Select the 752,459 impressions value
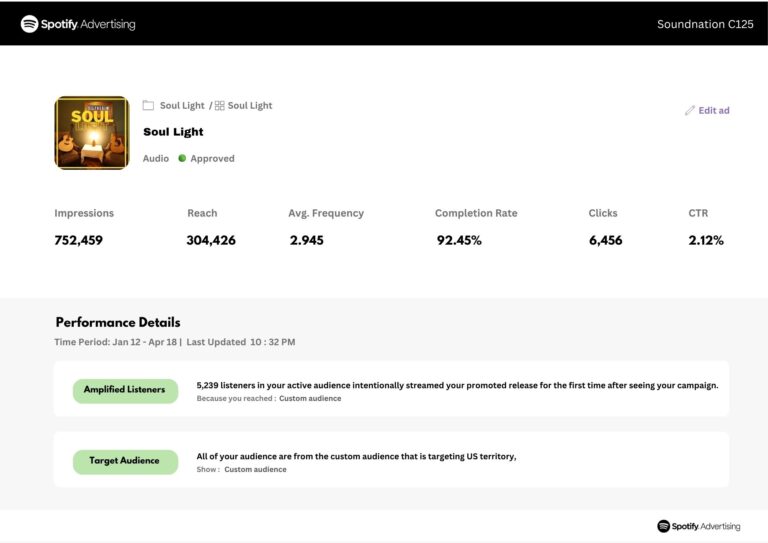768x543 pixels. pyautogui.click(x=78, y=240)
